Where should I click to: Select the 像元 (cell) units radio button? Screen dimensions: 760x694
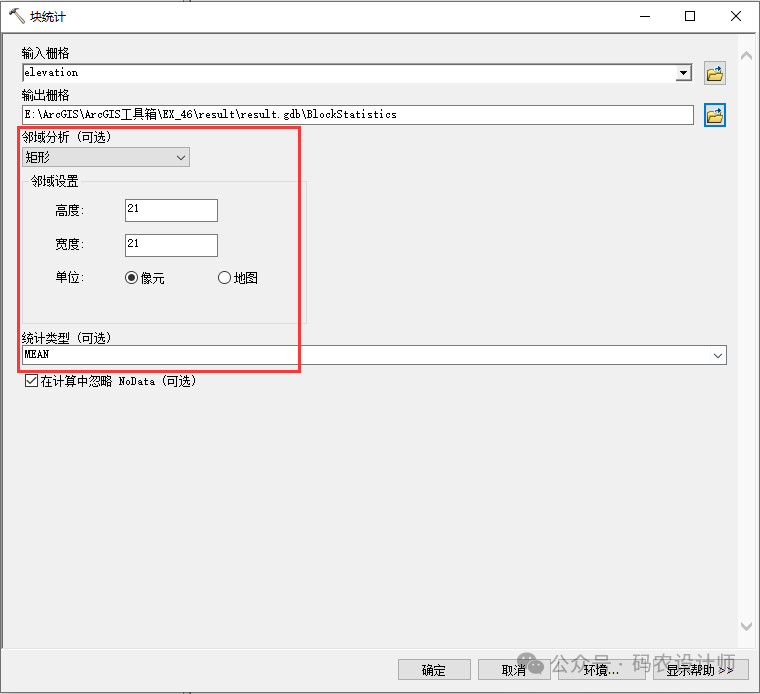132,278
